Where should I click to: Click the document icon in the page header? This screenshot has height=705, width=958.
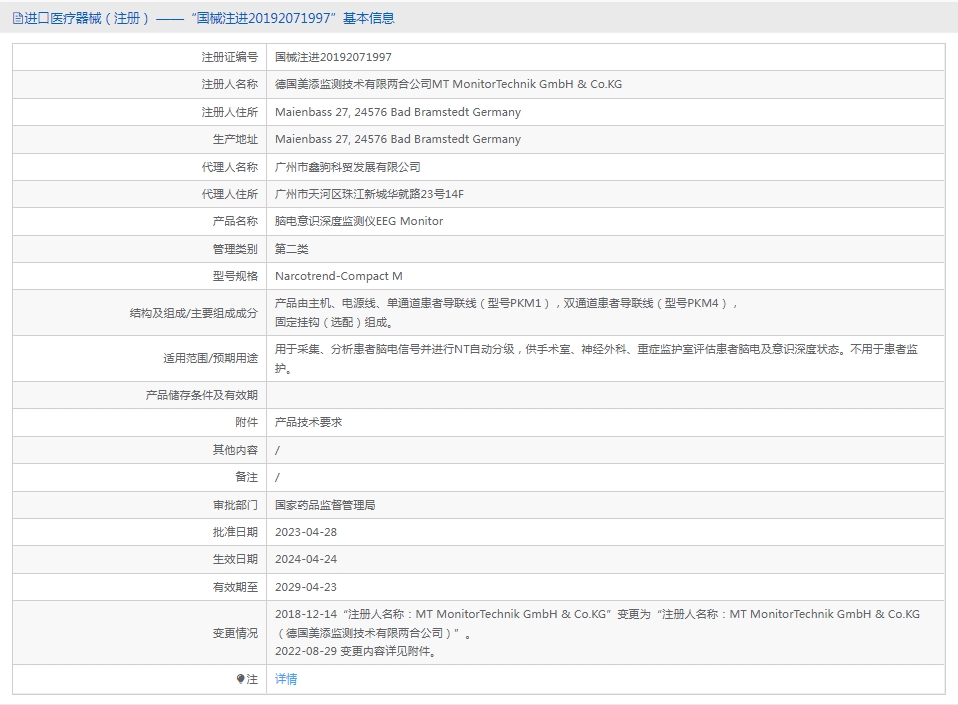[x=17, y=18]
